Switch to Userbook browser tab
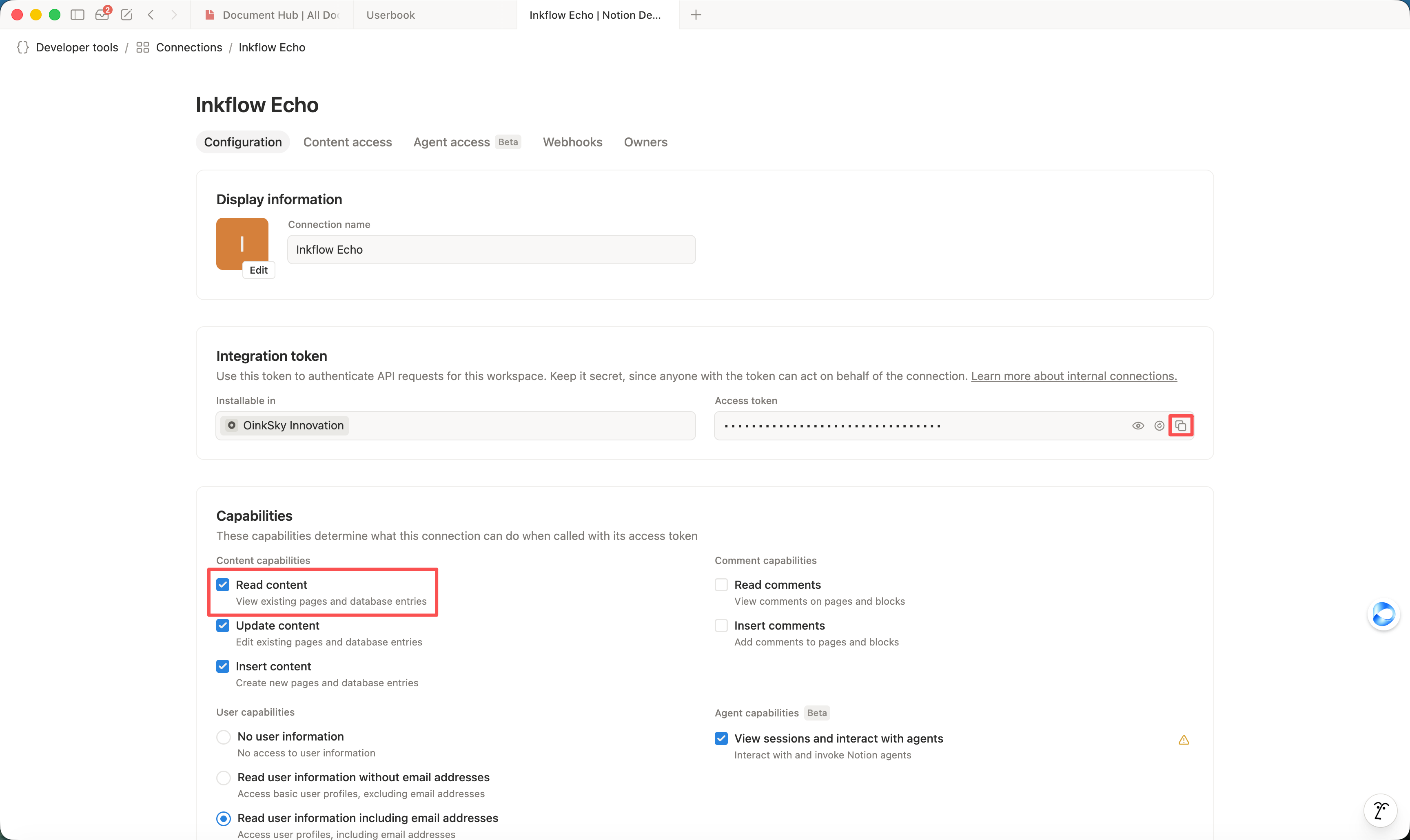1410x840 pixels. [x=435, y=15]
